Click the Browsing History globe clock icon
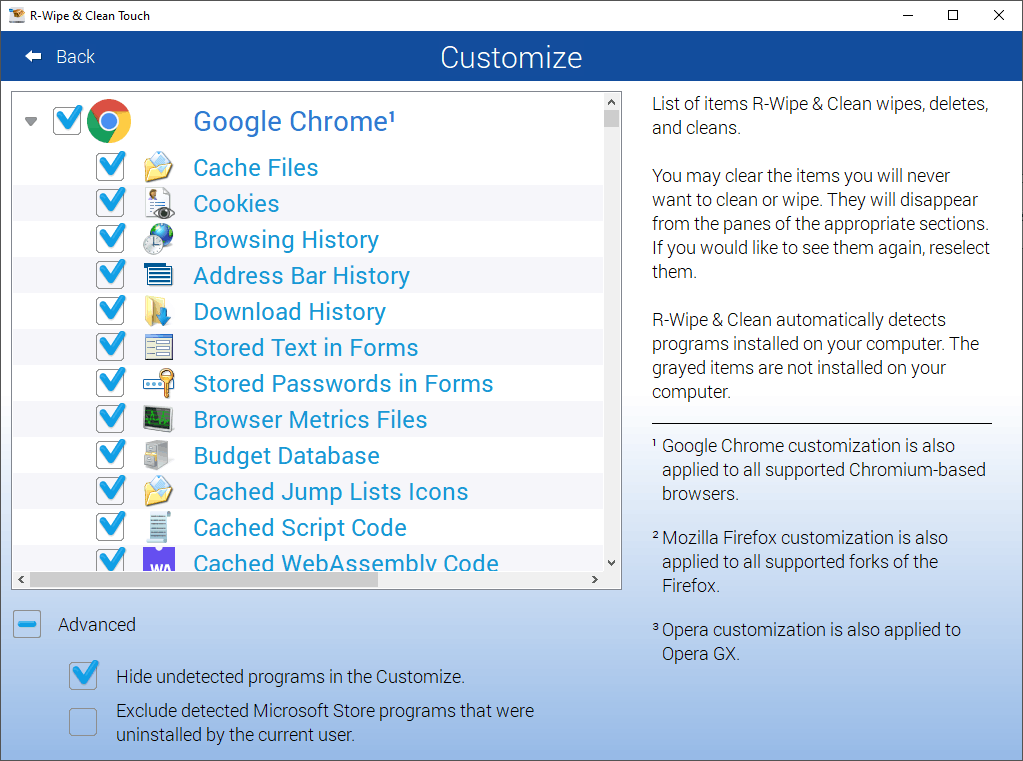Viewport: 1023px width, 761px height. click(x=159, y=239)
